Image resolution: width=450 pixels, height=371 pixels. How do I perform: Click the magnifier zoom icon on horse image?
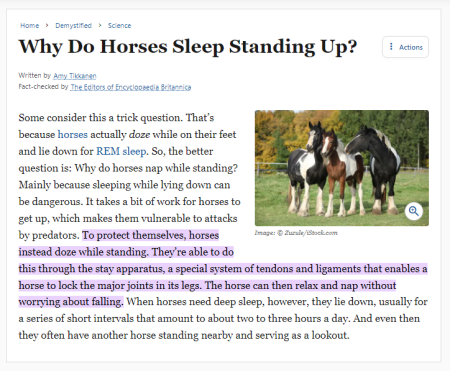click(414, 211)
